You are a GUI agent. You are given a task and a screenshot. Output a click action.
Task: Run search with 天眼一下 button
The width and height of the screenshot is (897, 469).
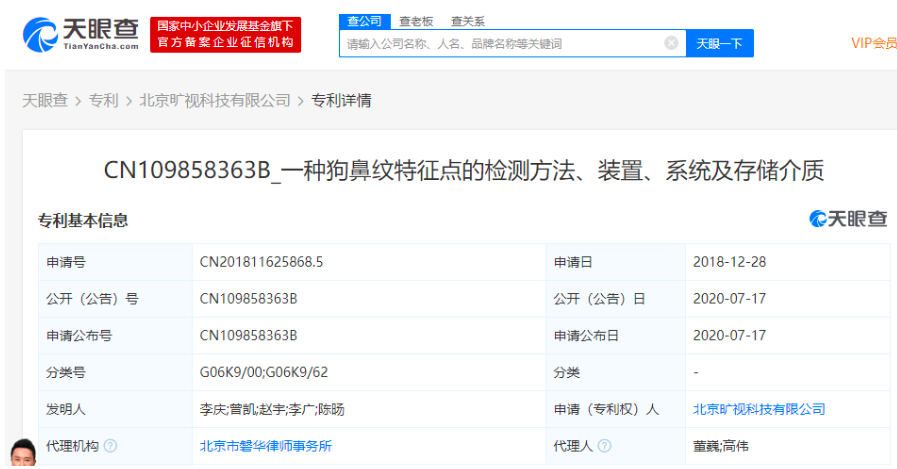[720, 43]
